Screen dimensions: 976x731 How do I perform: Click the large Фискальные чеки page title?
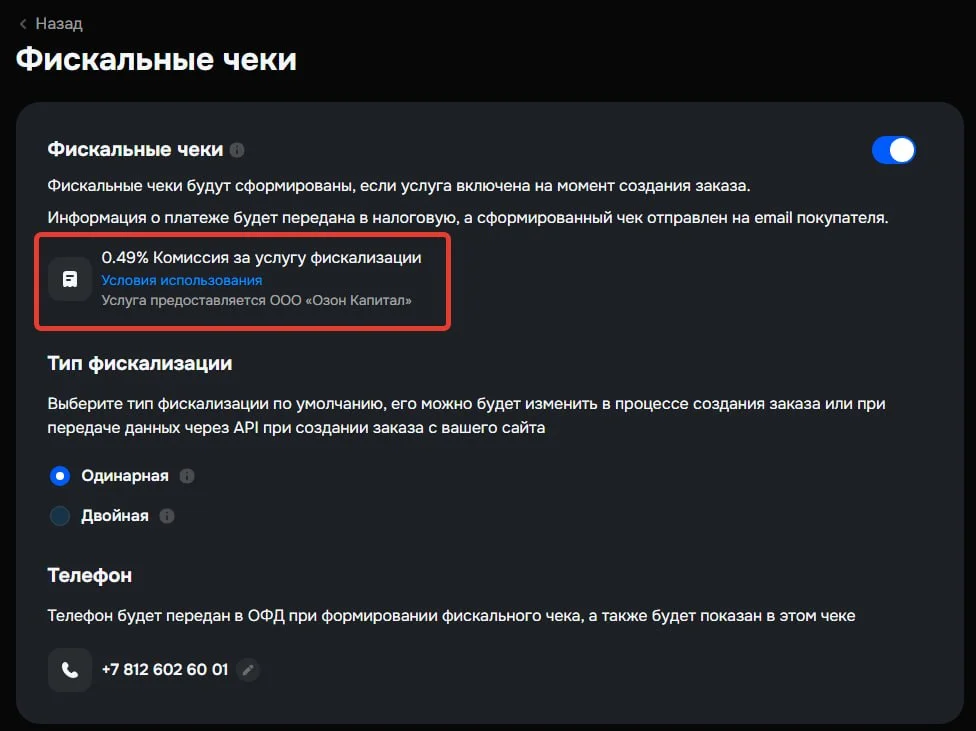tap(156, 59)
